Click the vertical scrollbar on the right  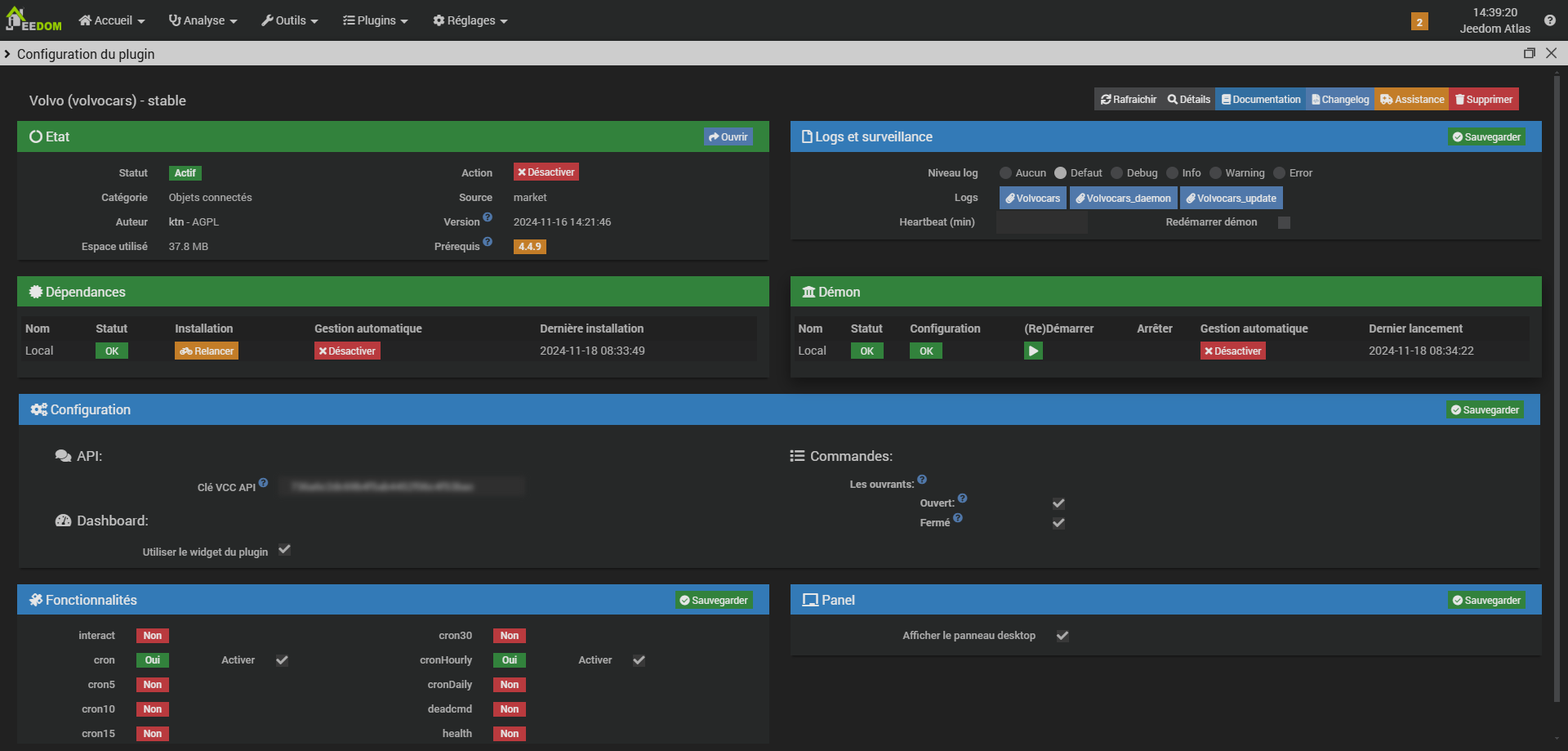[x=1557, y=388]
